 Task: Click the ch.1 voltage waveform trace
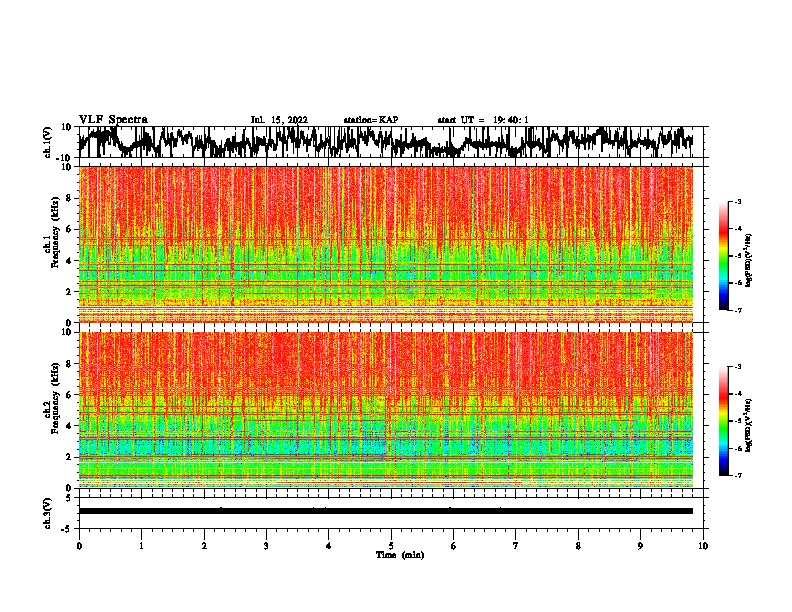coord(386,142)
